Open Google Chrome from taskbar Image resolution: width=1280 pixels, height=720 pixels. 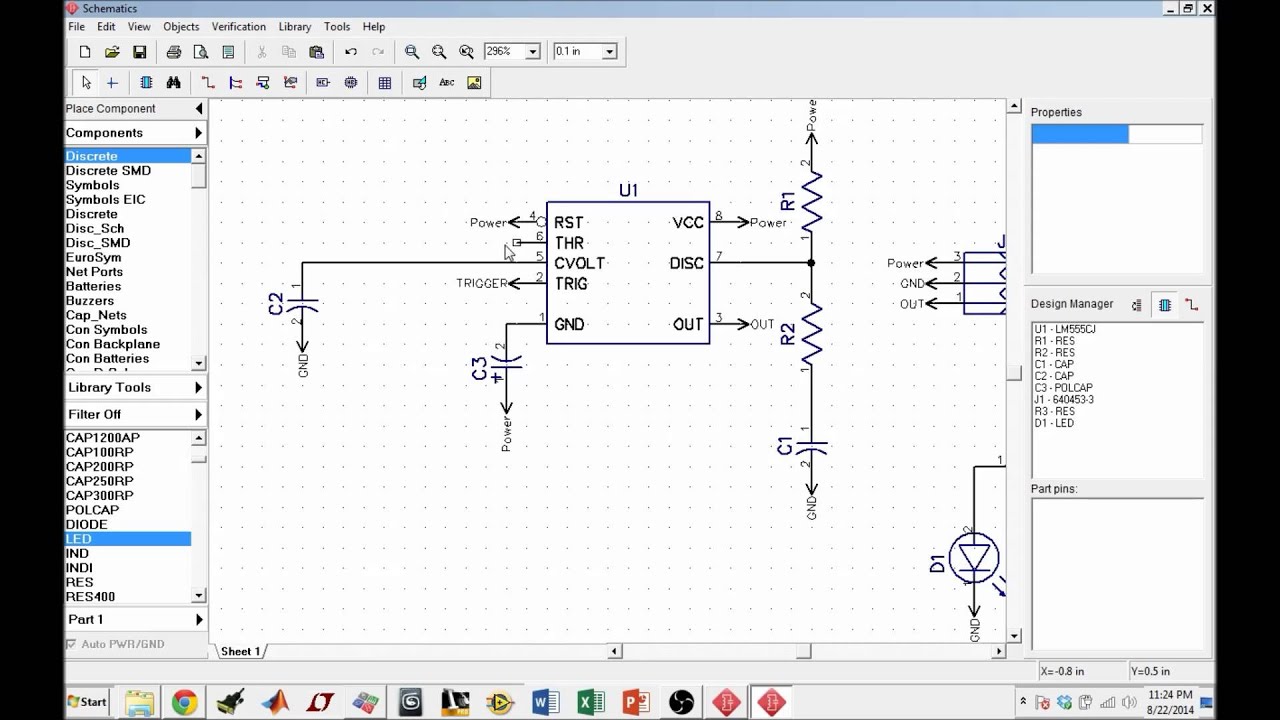coord(184,703)
